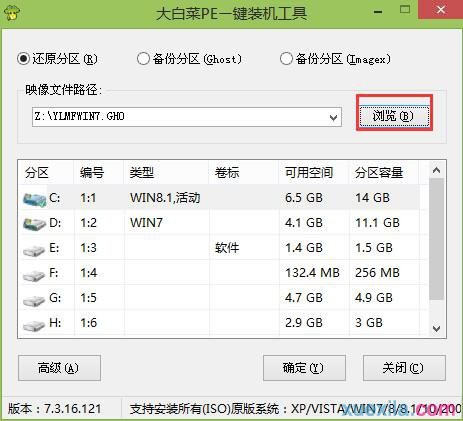Click the mushroom app logo in title bar
This screenshot has height=421, width=463.
pos(12,13)
